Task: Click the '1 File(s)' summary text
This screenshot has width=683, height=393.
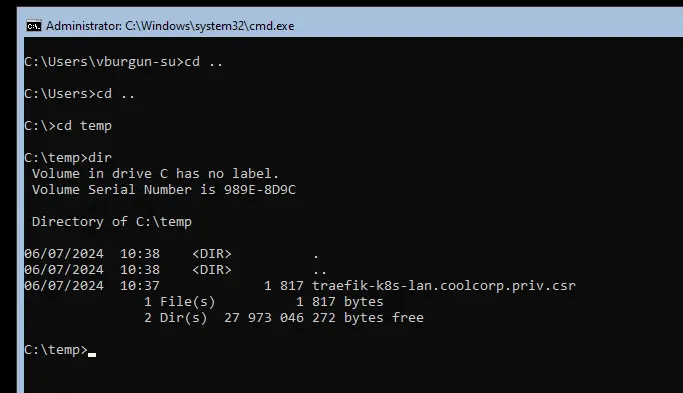Action: point(179,302)
